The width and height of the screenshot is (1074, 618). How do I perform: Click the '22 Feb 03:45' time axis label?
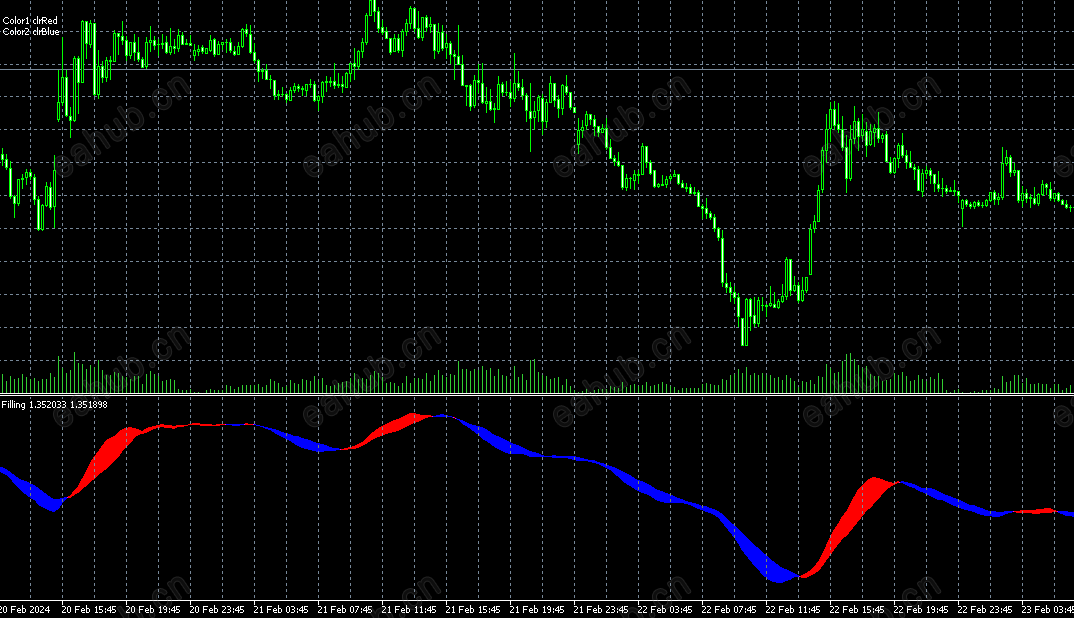(x=665, y=610)
